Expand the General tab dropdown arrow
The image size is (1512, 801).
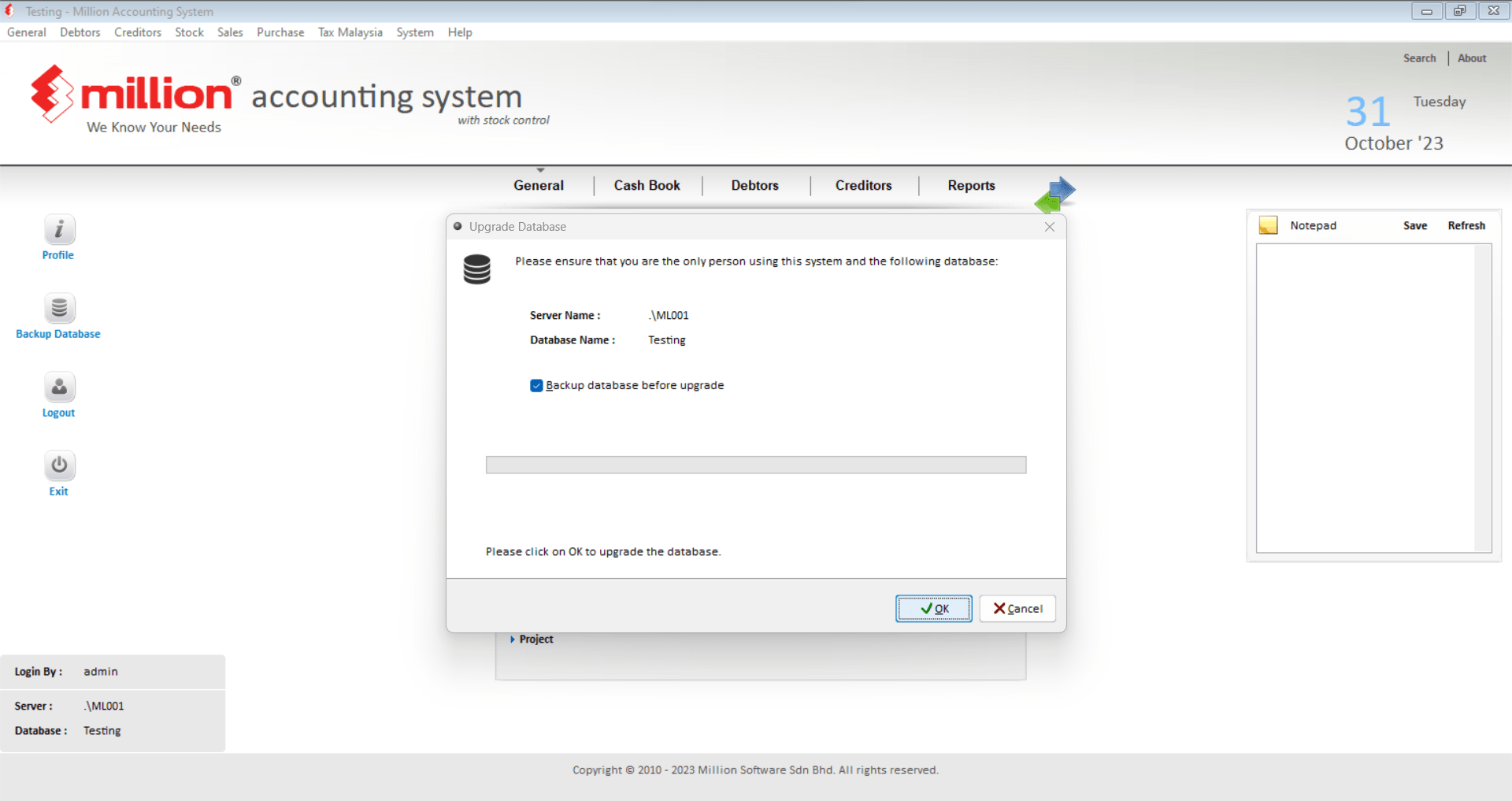pyautogui.click(x=540, y=170)
